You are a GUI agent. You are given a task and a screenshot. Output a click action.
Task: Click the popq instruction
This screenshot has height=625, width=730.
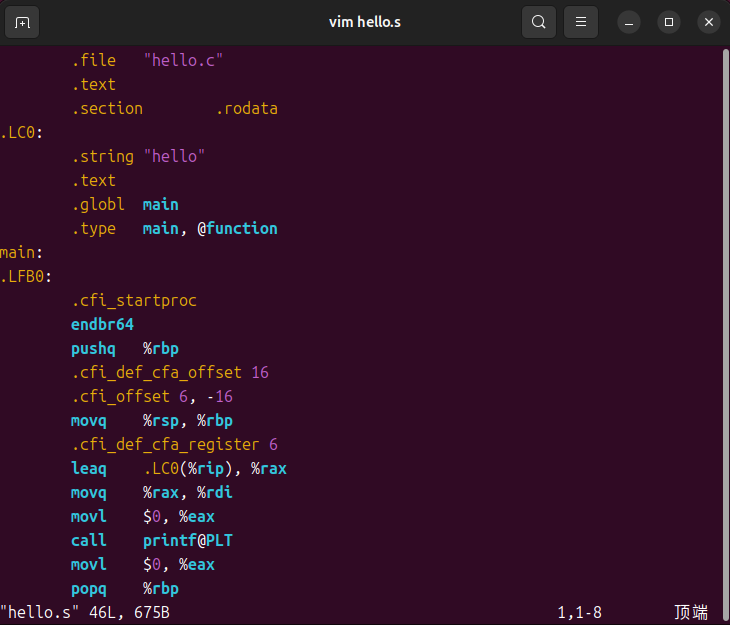tap(88, 588)
